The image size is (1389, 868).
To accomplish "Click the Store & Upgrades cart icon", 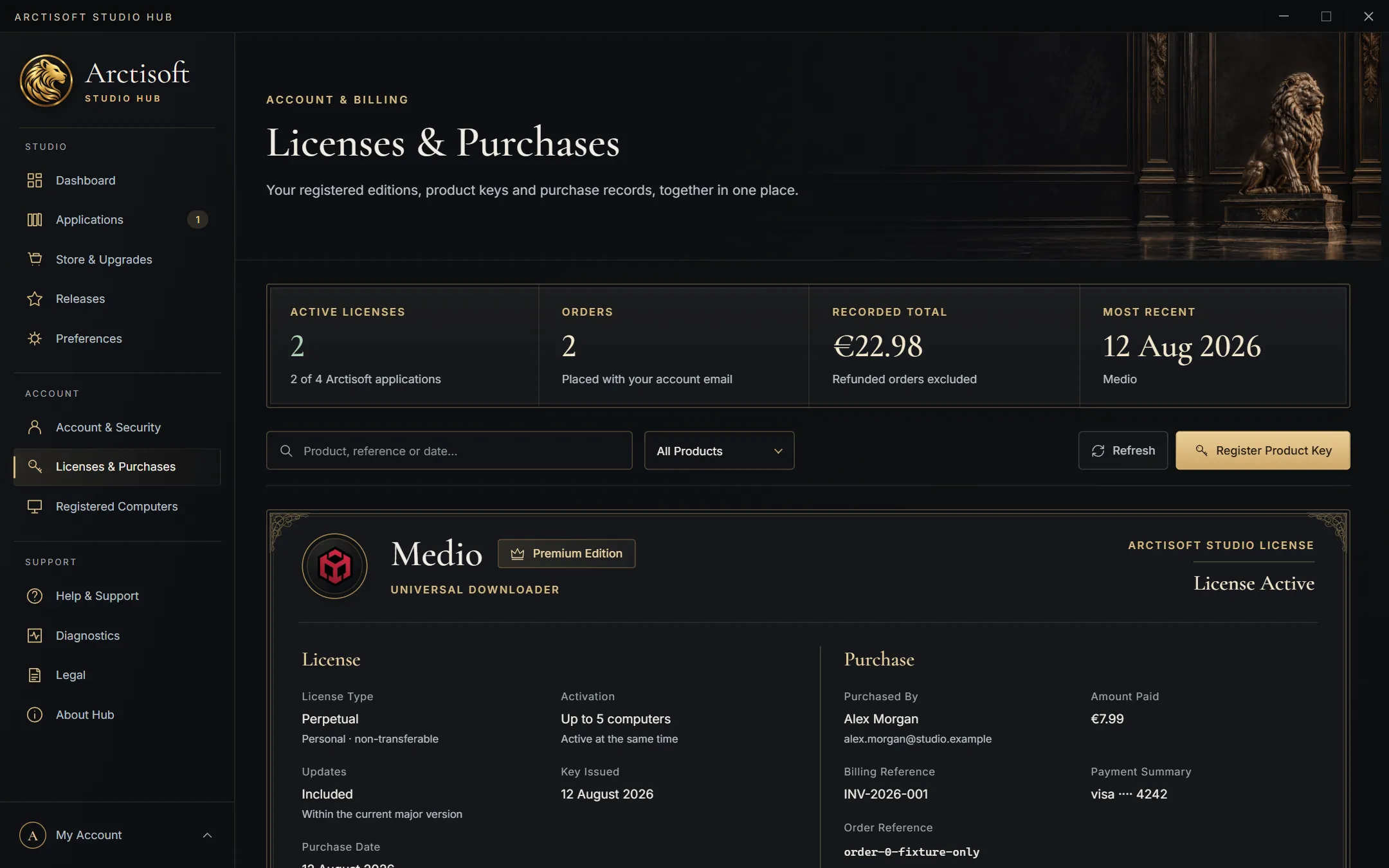I will (35, 259).
